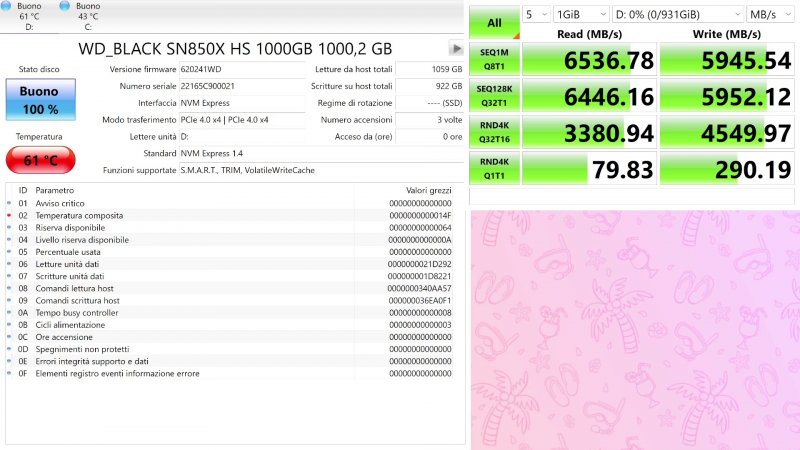Screen dimensions: 800x450
Task: Click the Valori grezzi column header
Action: 429,190
